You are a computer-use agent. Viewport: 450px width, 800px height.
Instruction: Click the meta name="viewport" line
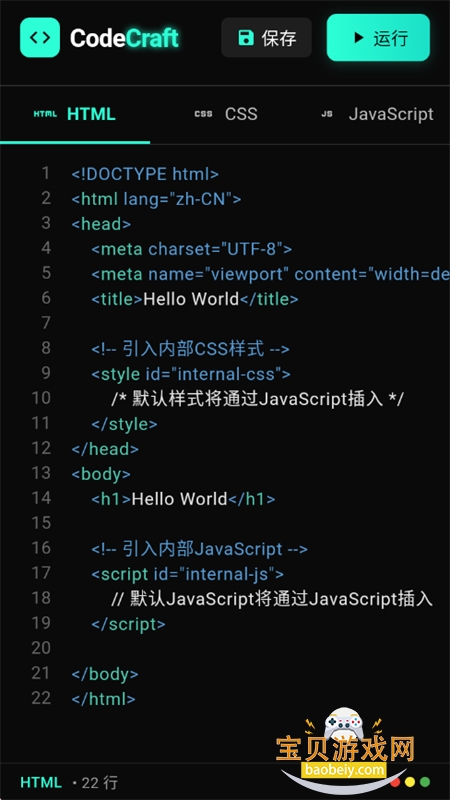click(270, 274)
